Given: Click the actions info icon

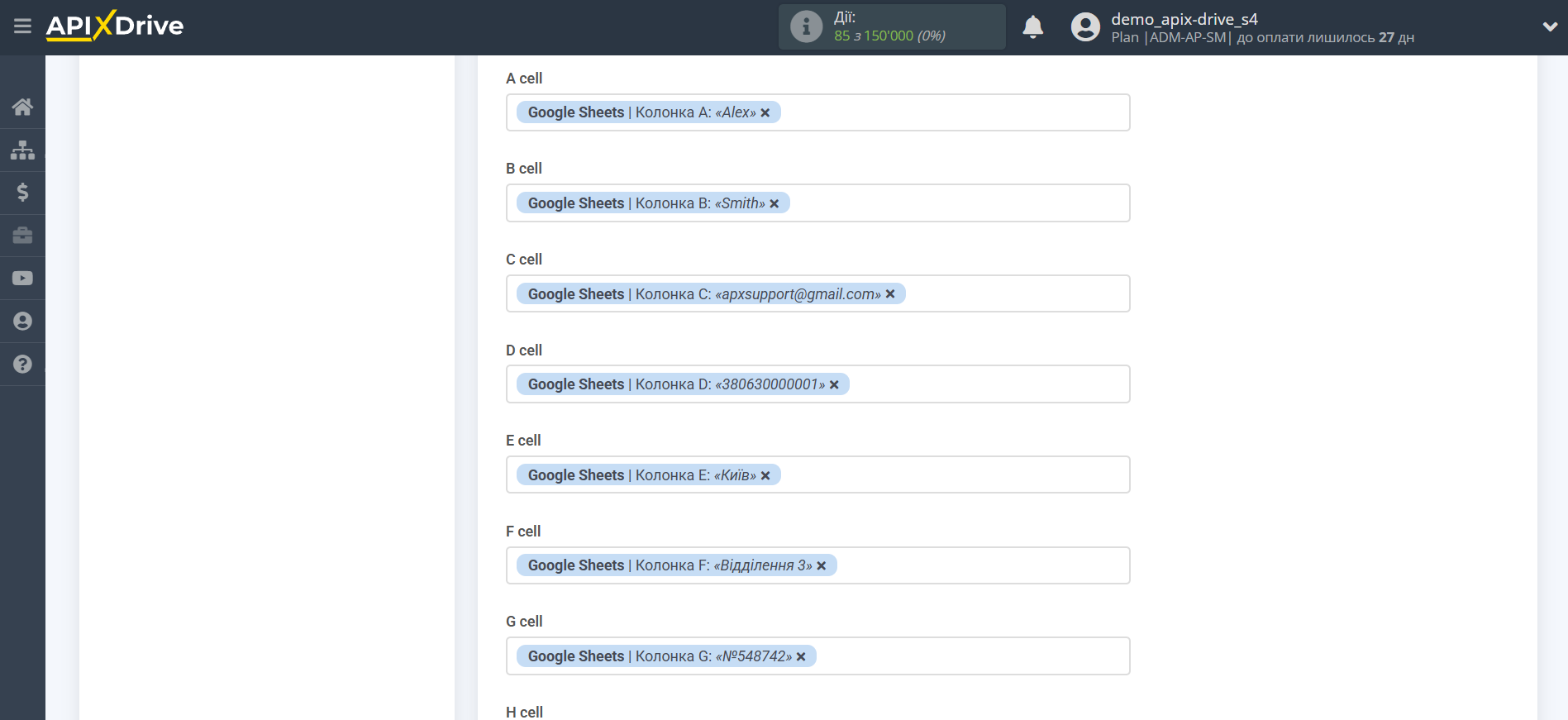Looking at the screenshot, I should tap(806, 27).
